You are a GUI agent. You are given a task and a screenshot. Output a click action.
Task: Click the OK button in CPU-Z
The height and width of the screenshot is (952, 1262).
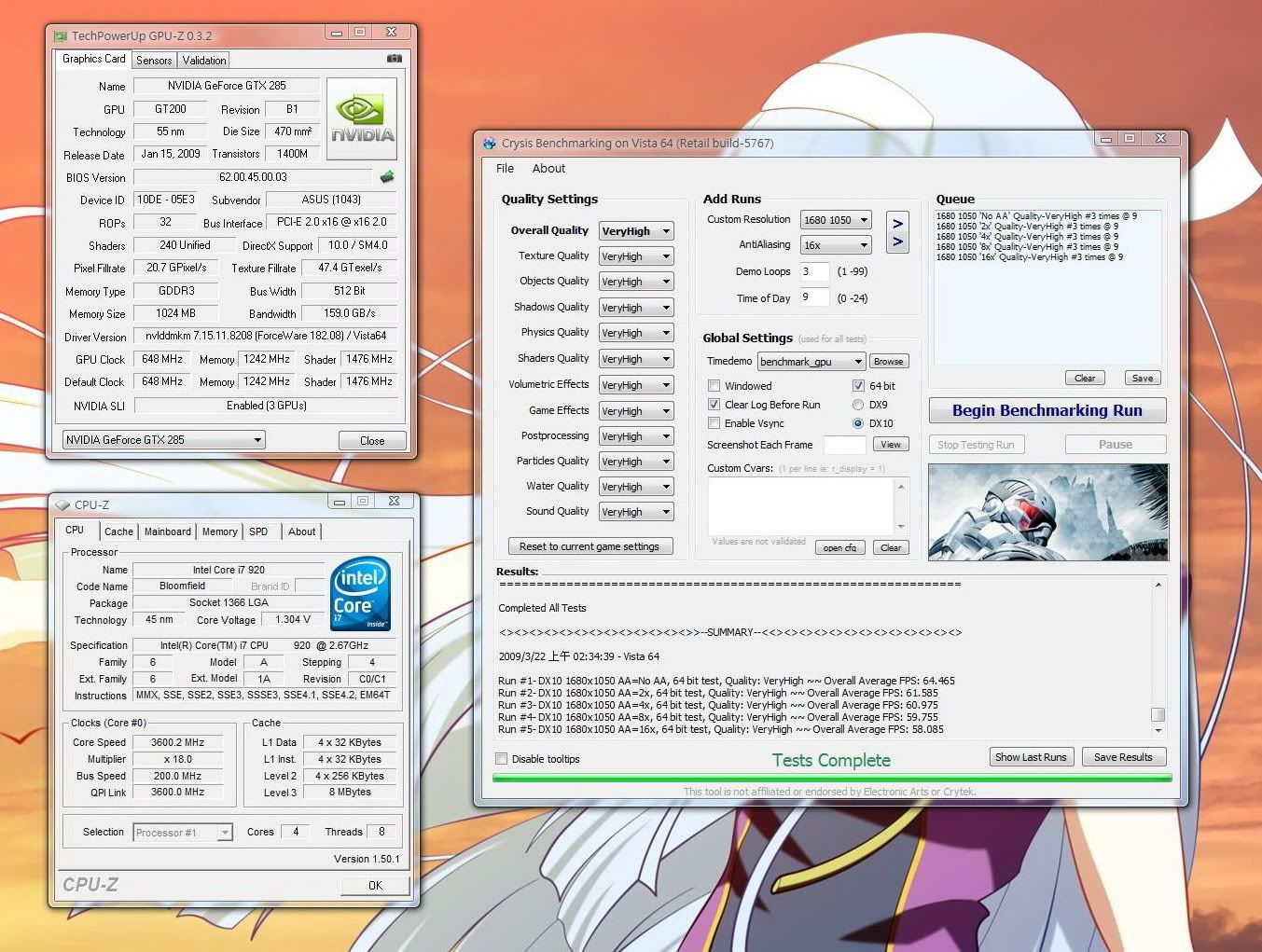pyautogui.click(x=375, y=885)
